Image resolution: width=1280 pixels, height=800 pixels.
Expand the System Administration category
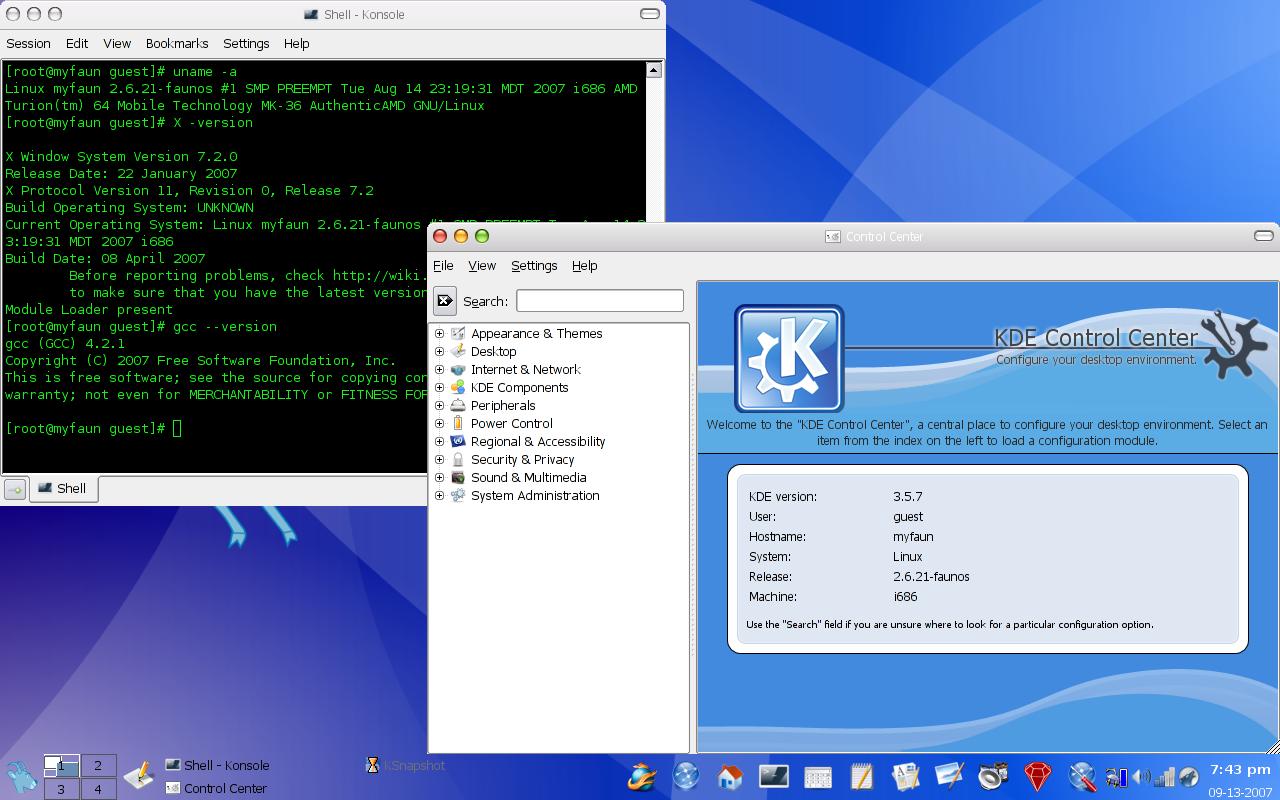click(x=439, y=495)
